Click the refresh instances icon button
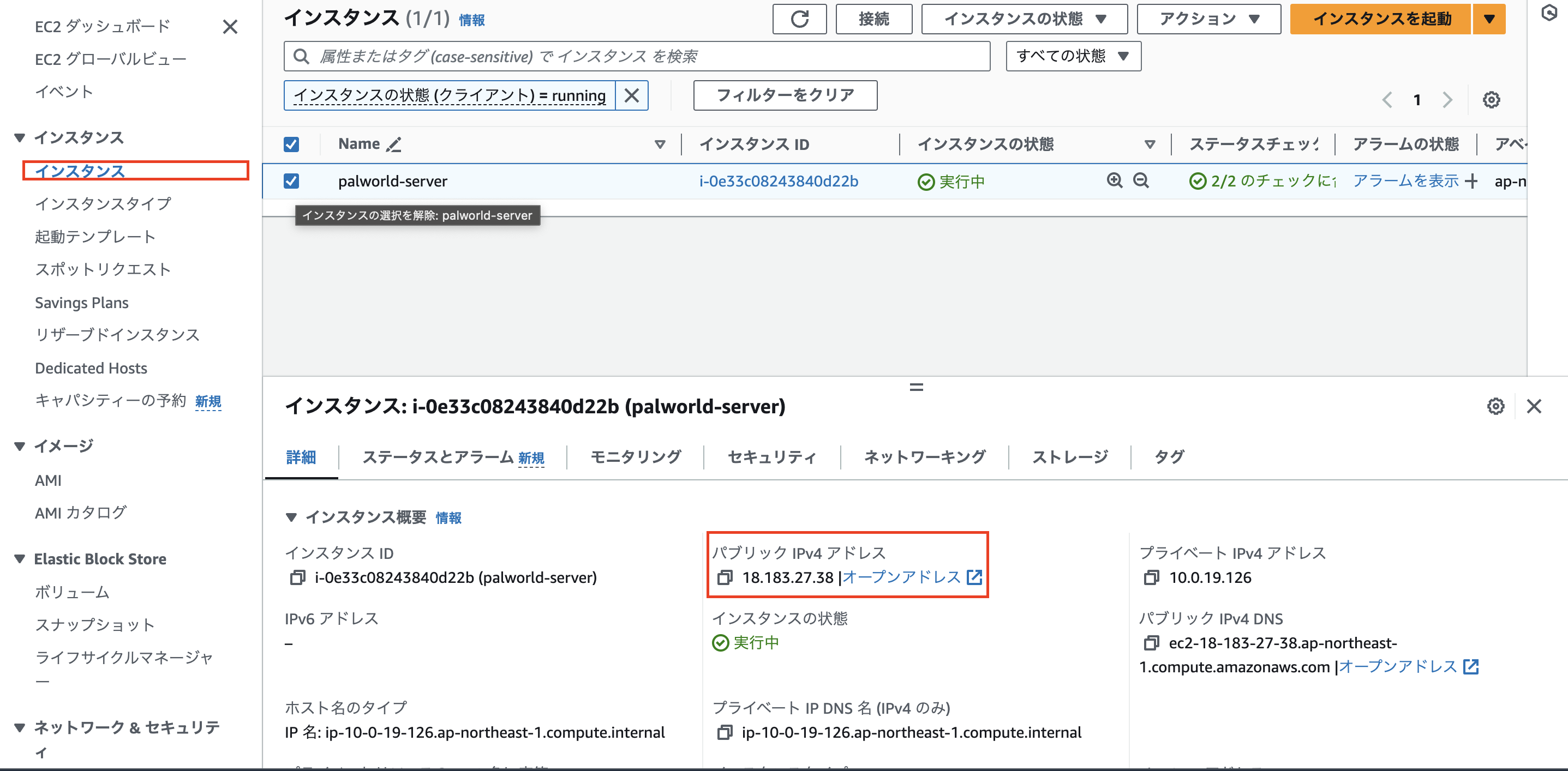1568x771 pixels. [799, 20]
